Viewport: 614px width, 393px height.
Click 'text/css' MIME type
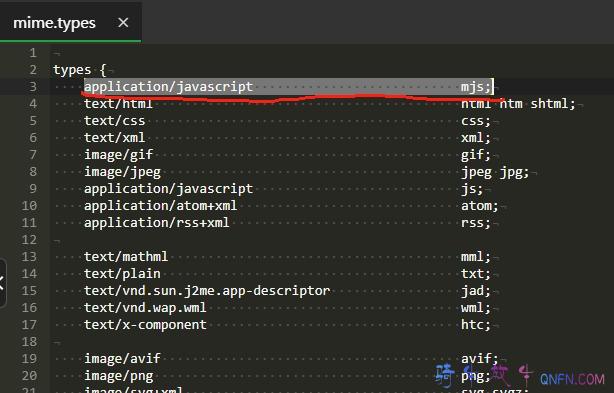(114, 121)
